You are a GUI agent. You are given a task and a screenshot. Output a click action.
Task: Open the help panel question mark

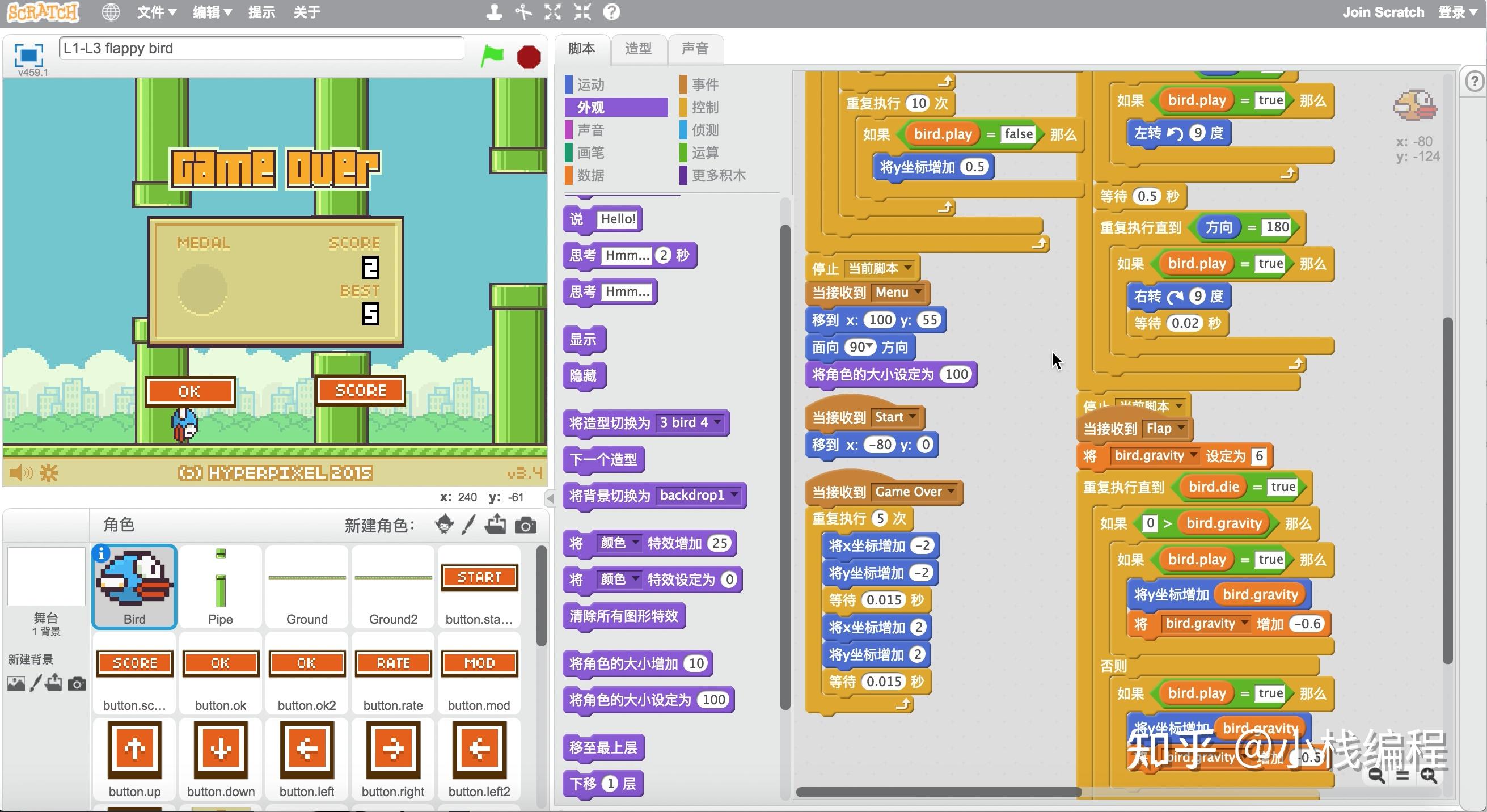click(1475, 82)
